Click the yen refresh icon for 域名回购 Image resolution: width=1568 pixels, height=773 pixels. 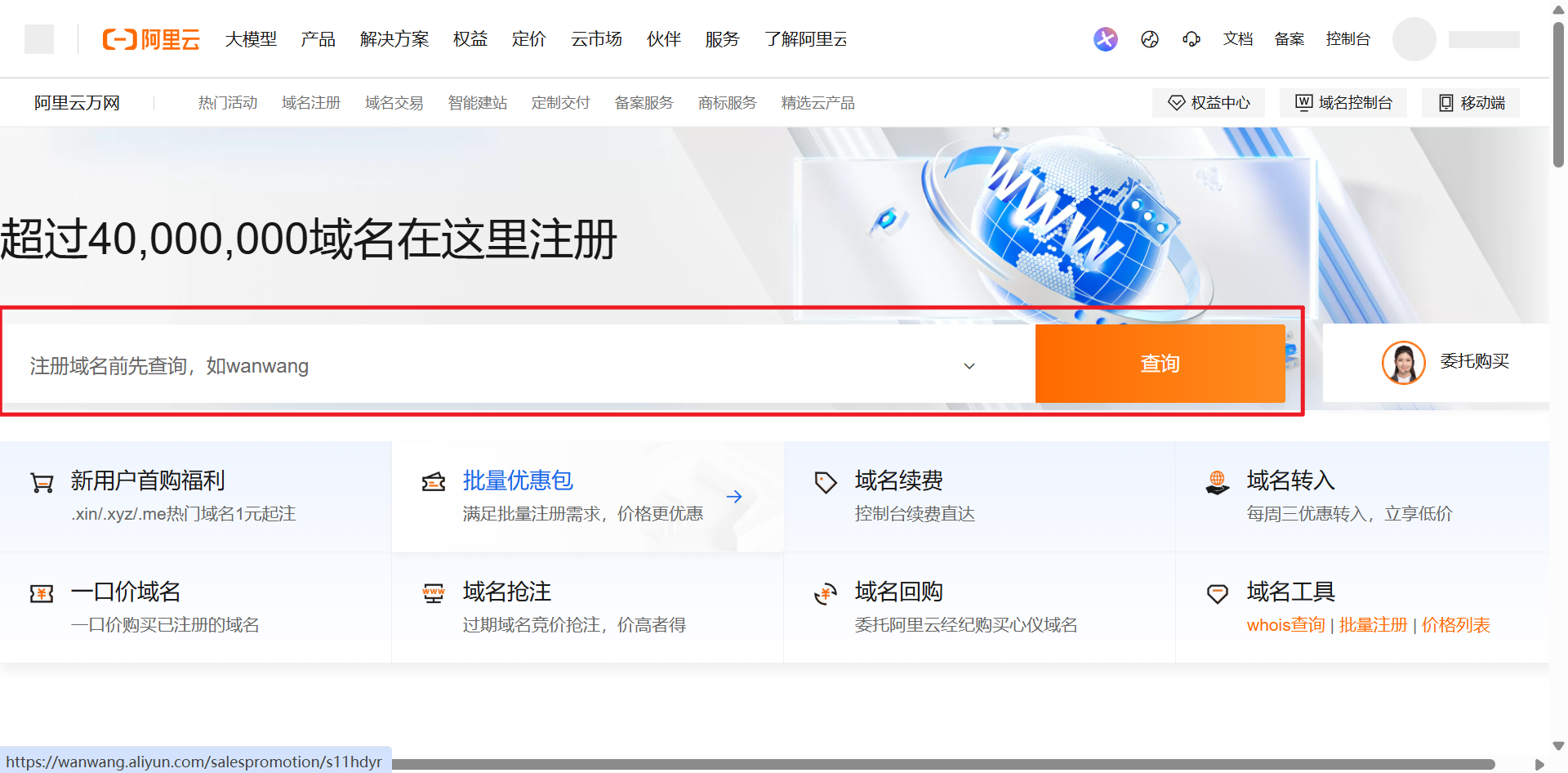pyautogui.click(x=826, y=593)
